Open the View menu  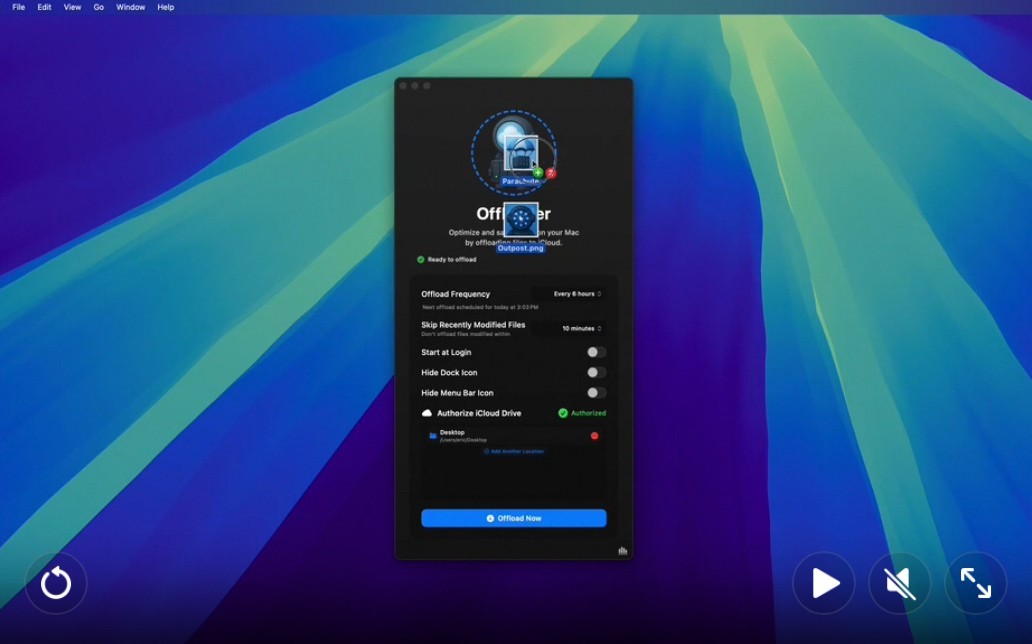[72, 7]
